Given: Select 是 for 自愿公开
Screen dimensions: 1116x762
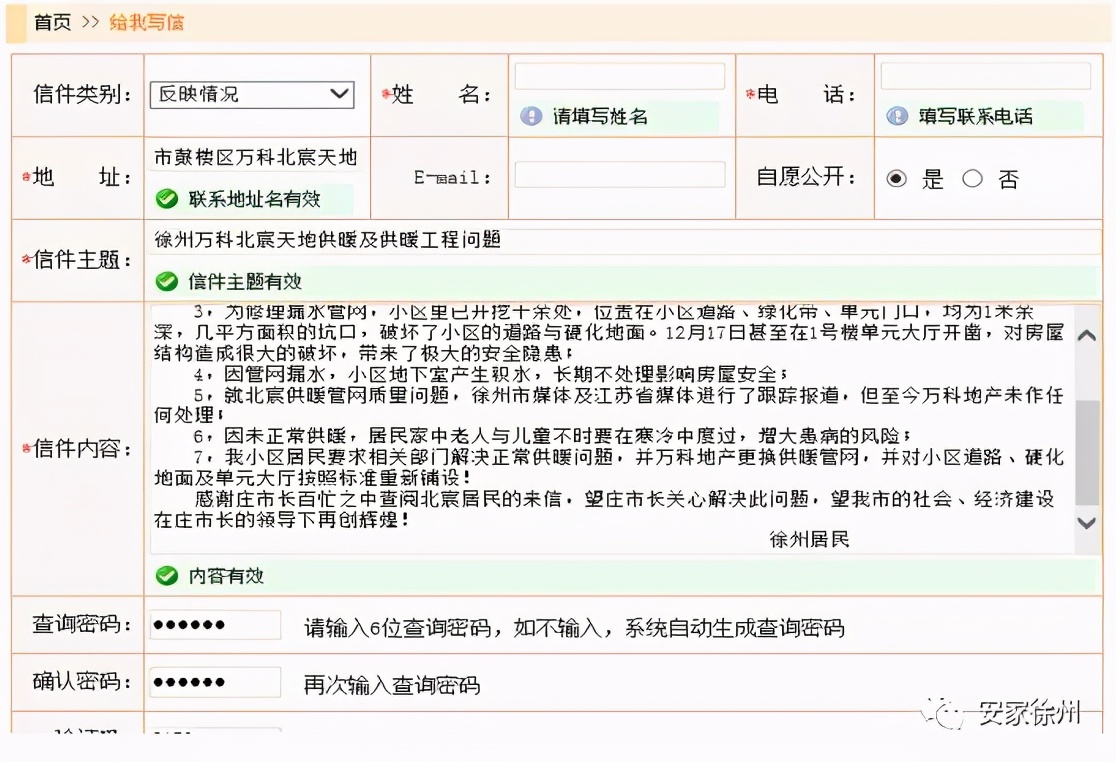Looking at the screenshot, I should tap(896, 179).
